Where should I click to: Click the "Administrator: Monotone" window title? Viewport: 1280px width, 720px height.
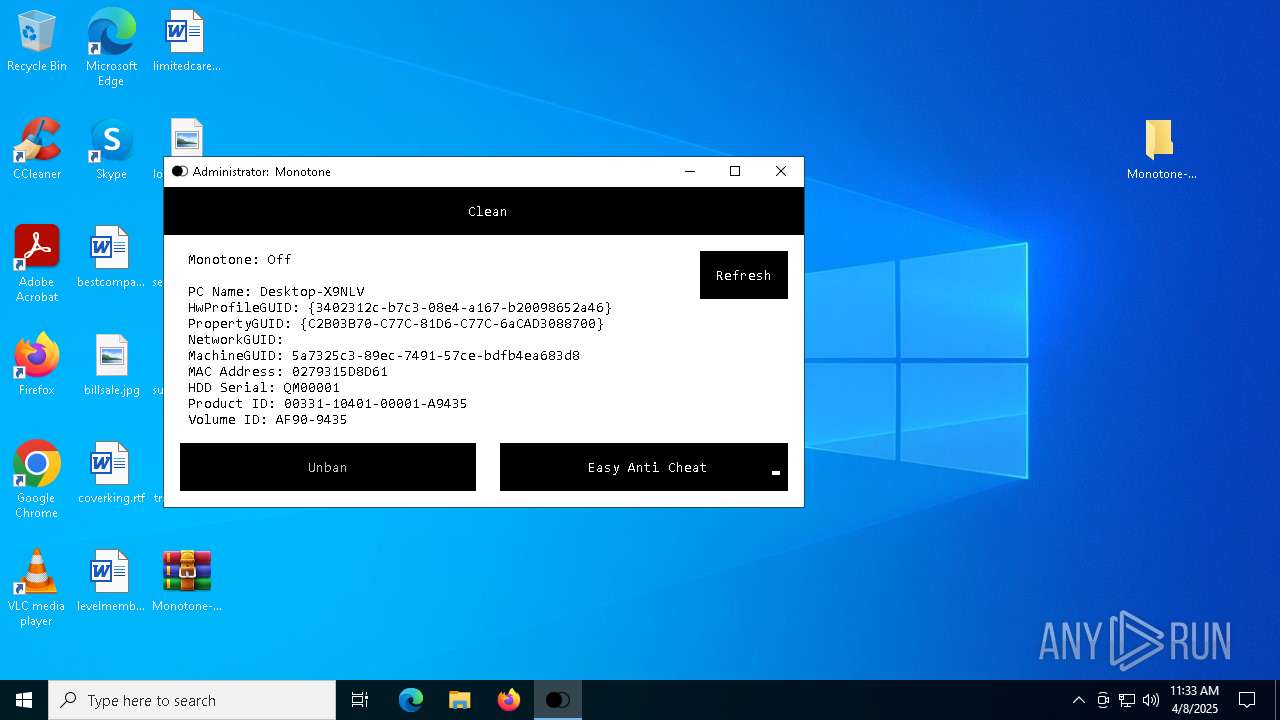262,172
